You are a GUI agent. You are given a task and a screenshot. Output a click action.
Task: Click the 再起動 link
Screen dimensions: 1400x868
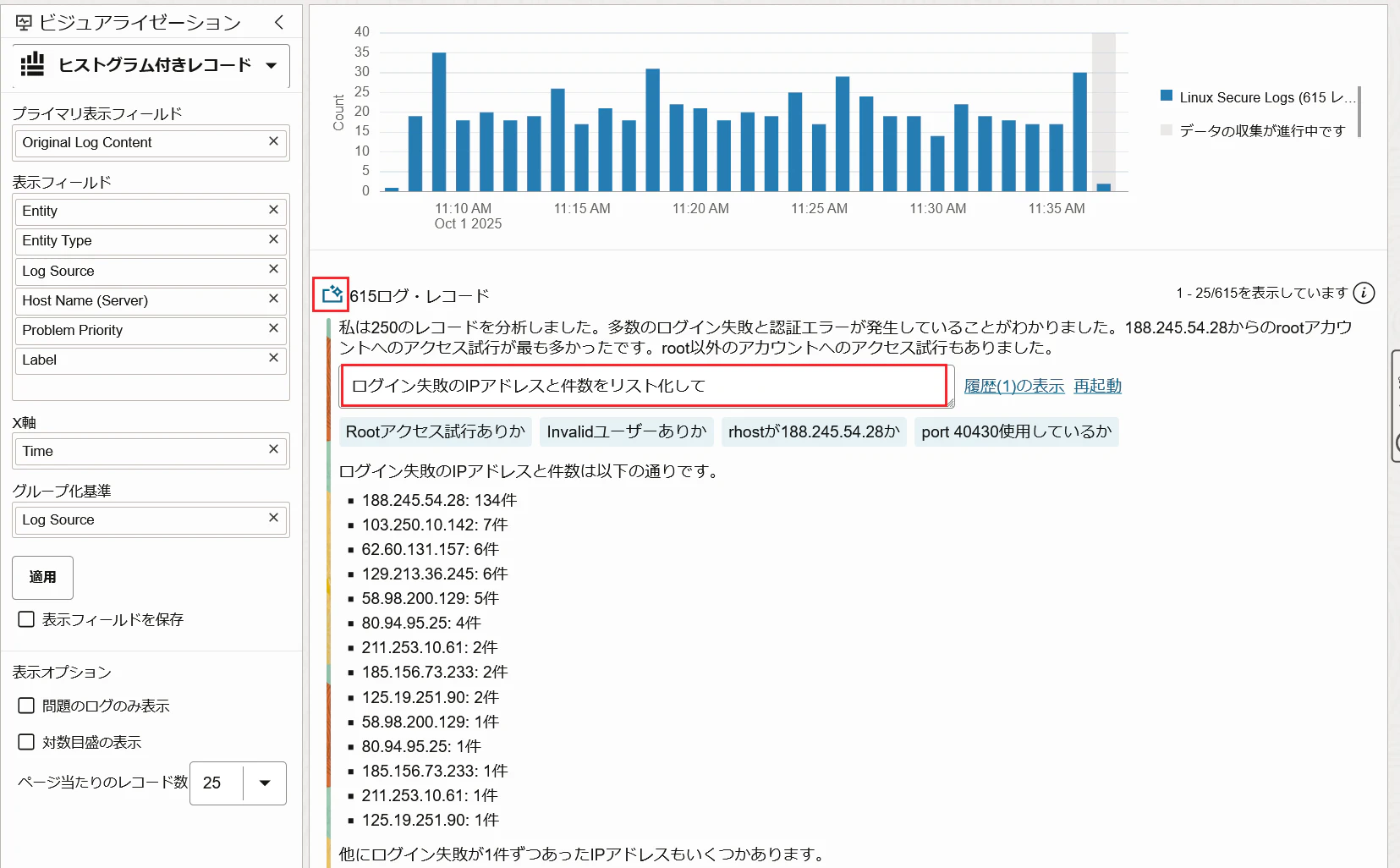(x=1097, y=386)
